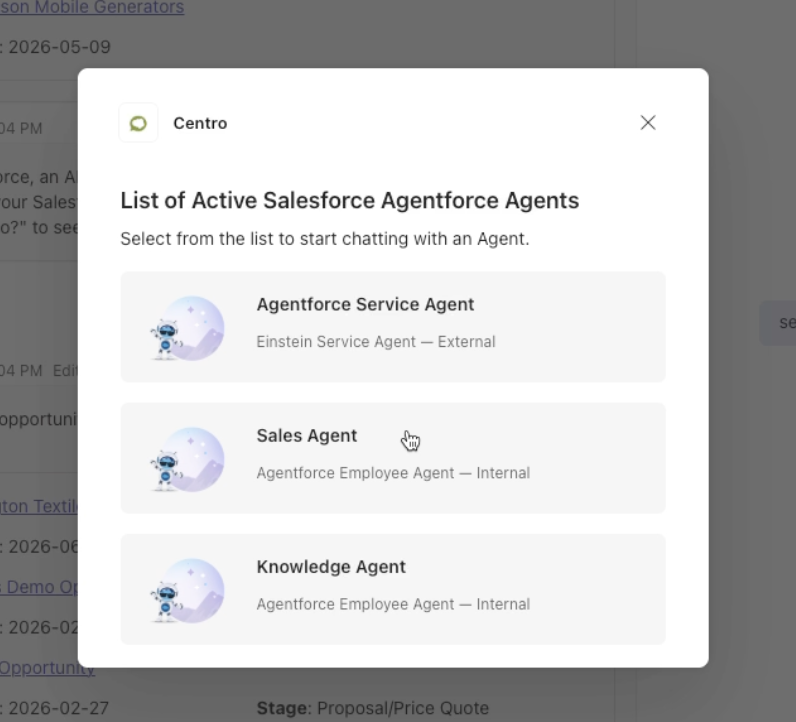Click the Sales Agent robot avatar

(x=187, y=460)
